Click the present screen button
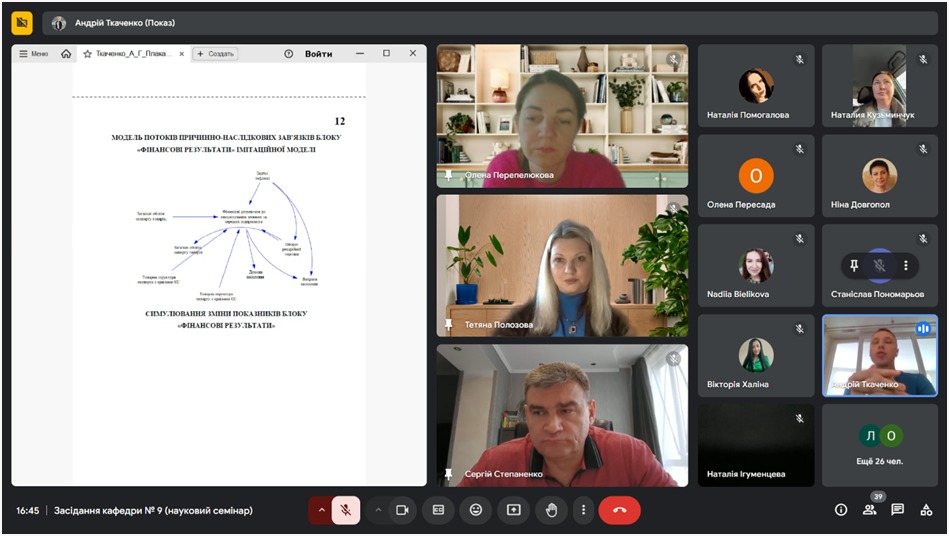949x536 pixels. point(513,510)
